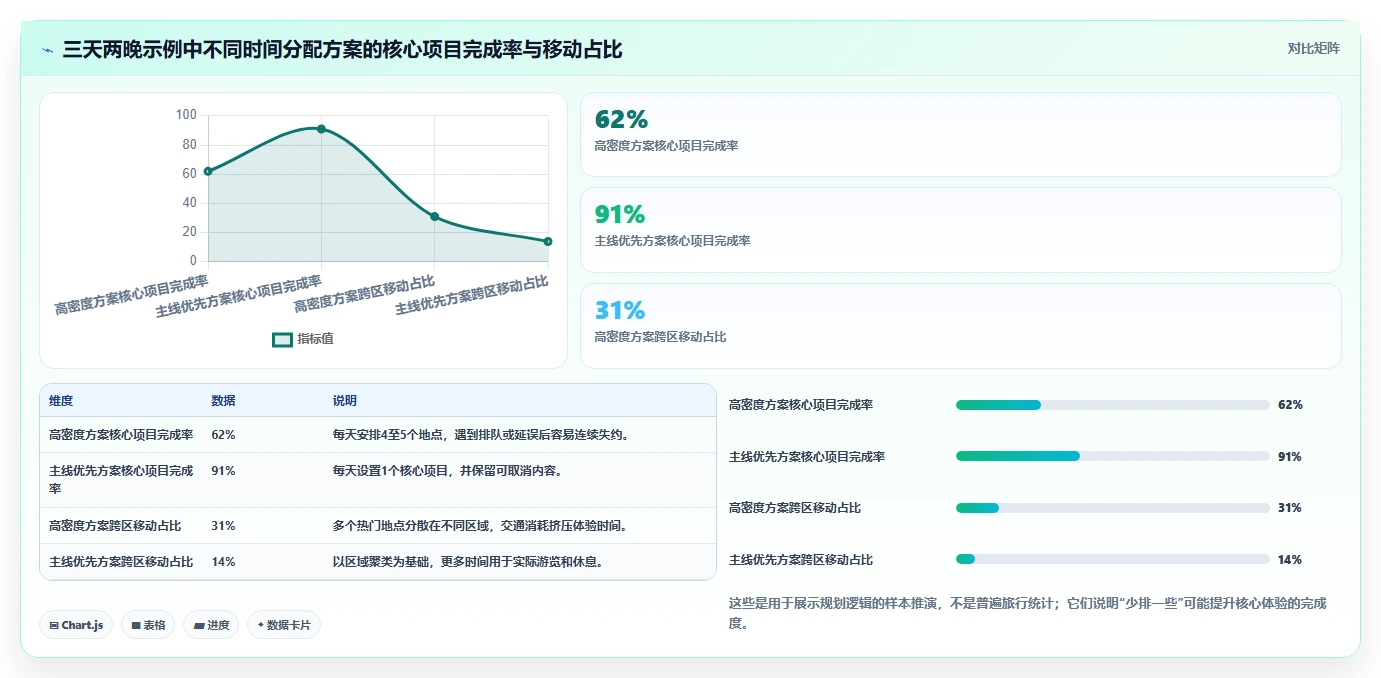Click the 31% data card
The image size is (1381, 678).
tap(960, 326)
